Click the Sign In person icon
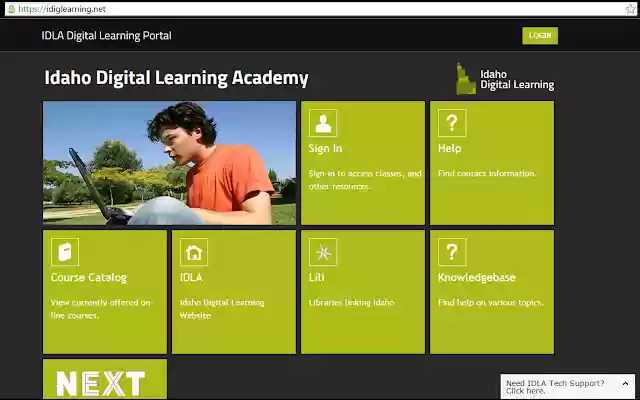640x400 pixels. tap(323, 123)
